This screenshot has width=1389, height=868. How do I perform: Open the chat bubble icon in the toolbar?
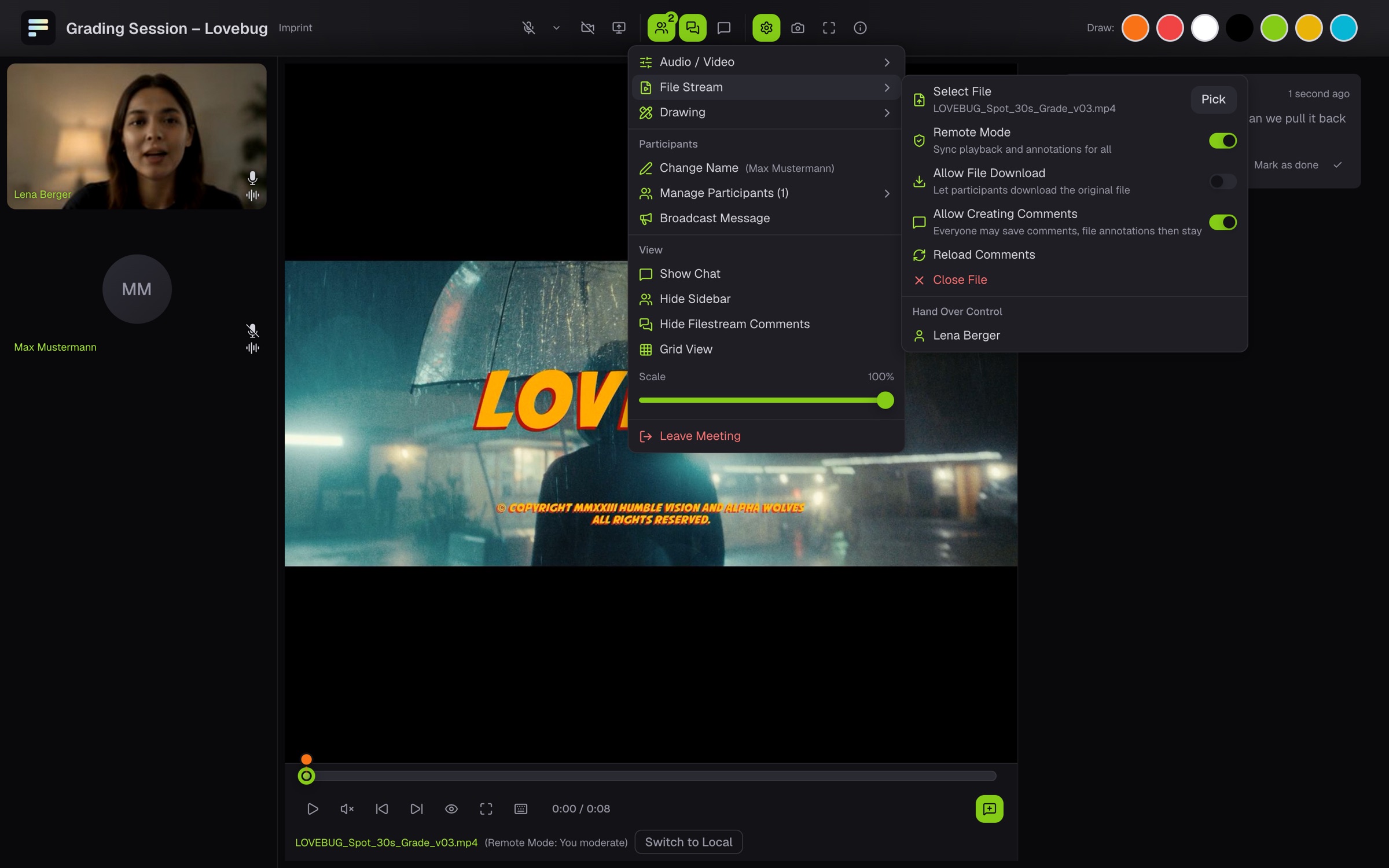[724, 28]
